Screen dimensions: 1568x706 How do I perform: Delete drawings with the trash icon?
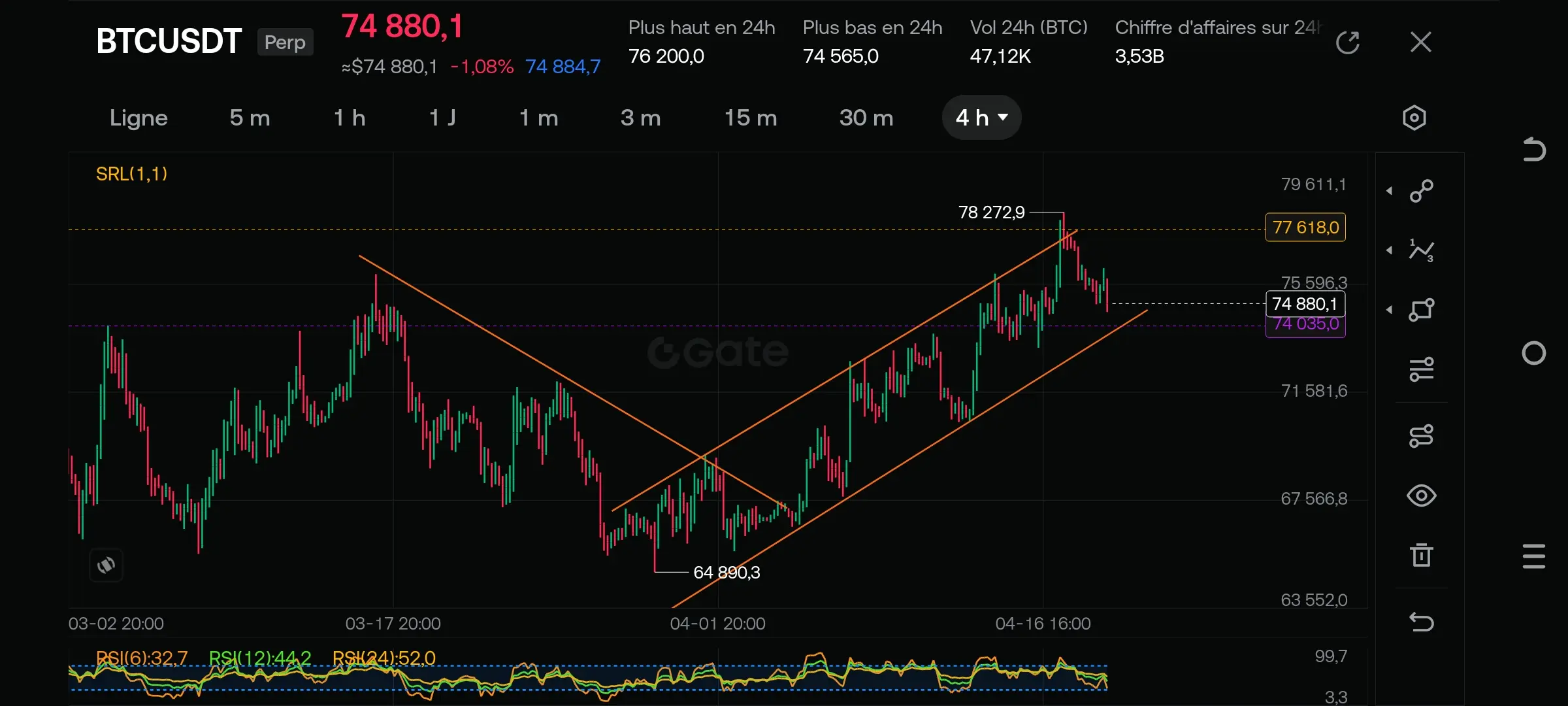point(1422,555)
